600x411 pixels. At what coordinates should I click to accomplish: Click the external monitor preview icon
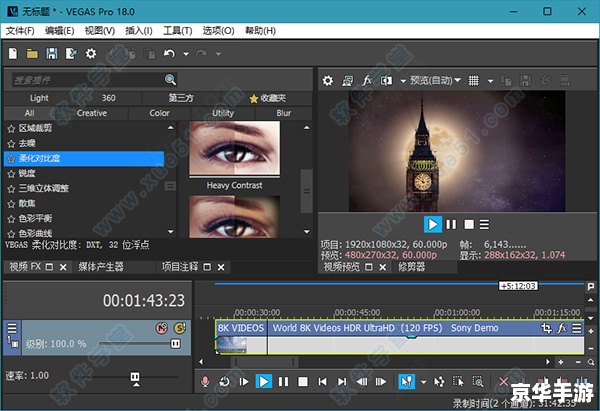click(x=347, y=81)
